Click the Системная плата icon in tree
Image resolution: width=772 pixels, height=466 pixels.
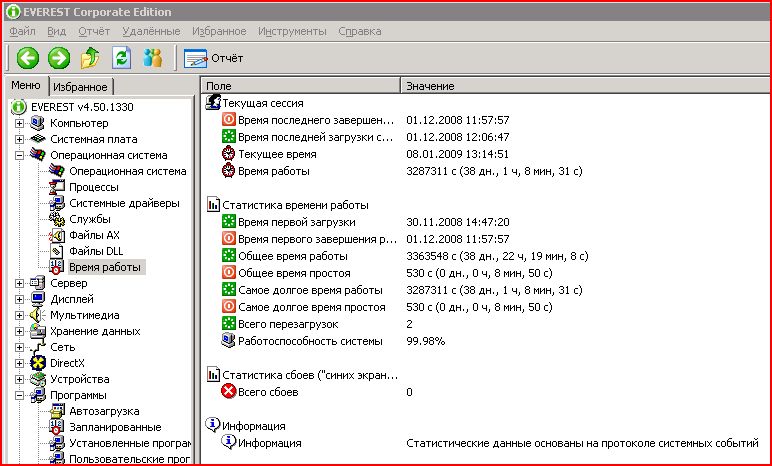click(x=37, y=139)
